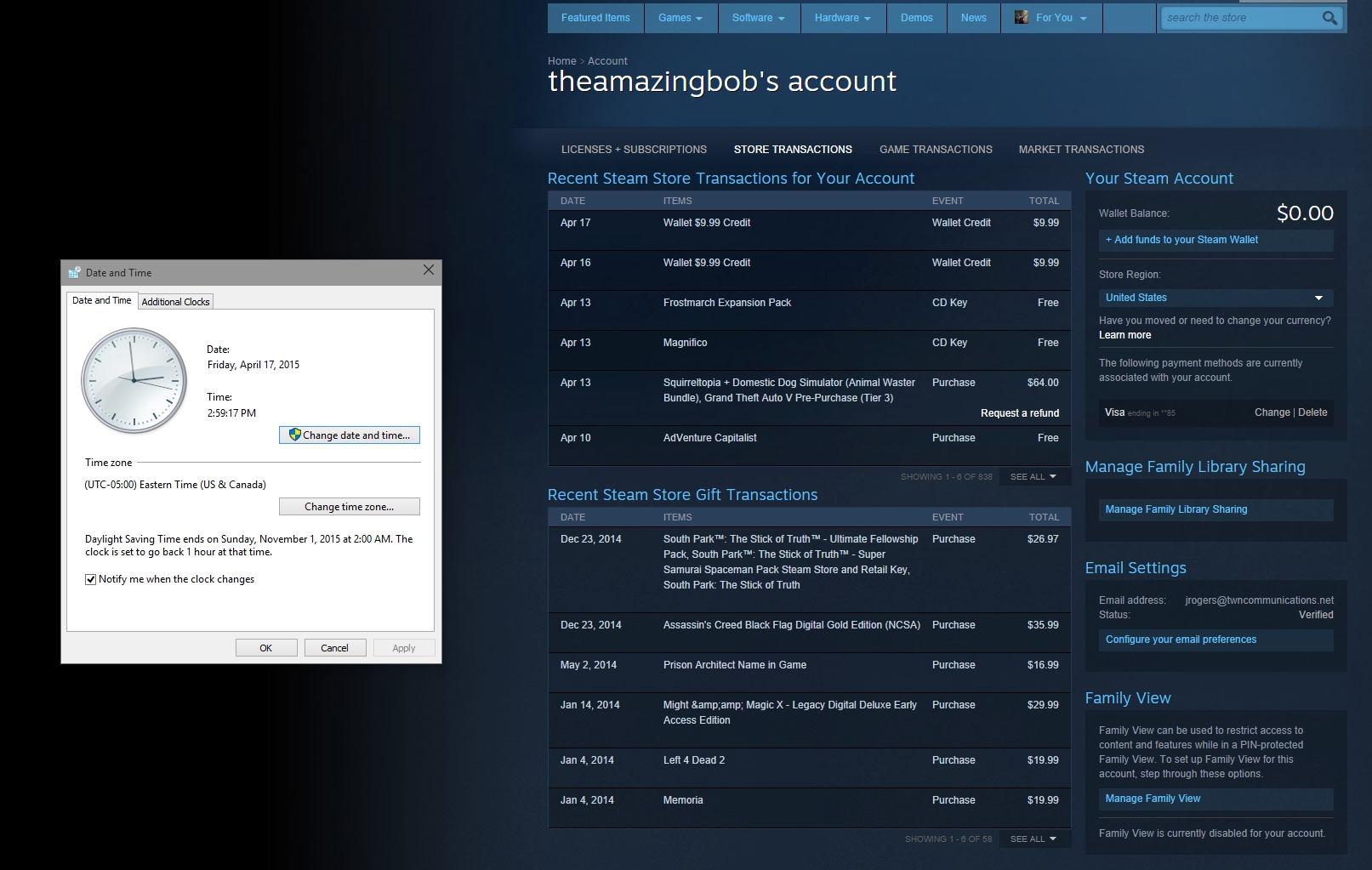Click Request a refund link
Screen dimensions: 1372x870
[x=1020, y=413]
